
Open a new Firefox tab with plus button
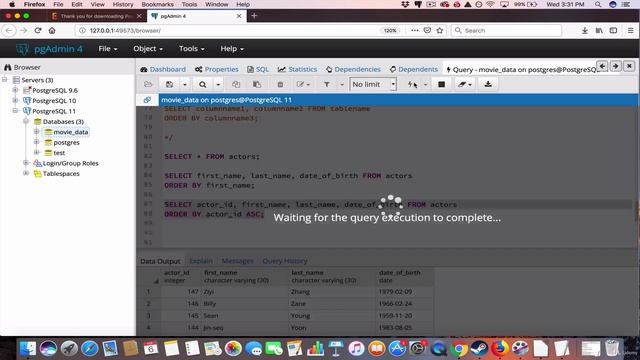pyautogui.click(x=254, y=16)
